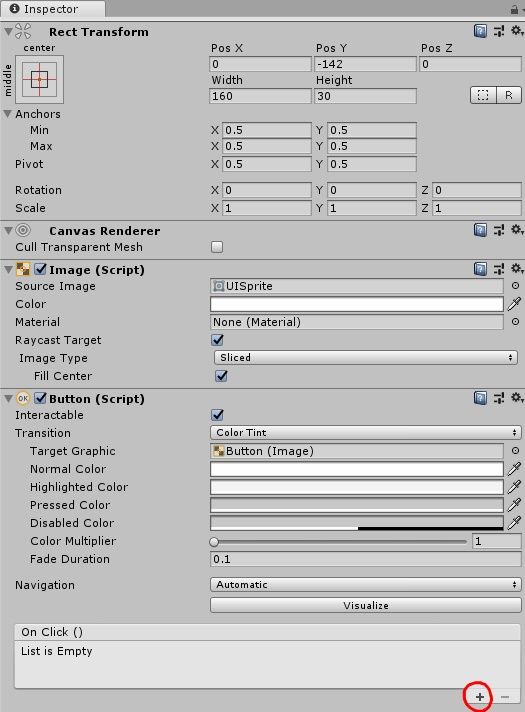Click the Pos X field
Image resolution: width=525 pixels, height=712 pixels.
[260, 64]
